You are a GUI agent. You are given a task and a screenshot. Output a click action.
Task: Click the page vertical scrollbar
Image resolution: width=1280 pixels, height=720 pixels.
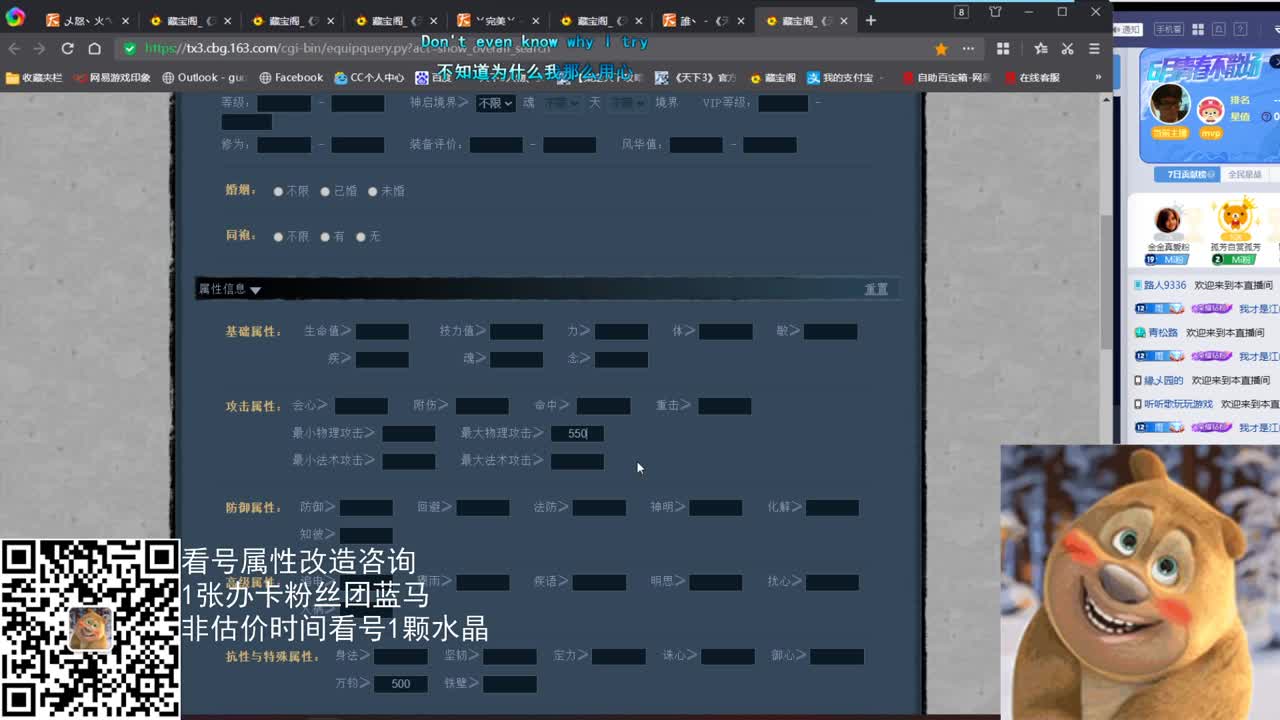(1106, 280)
